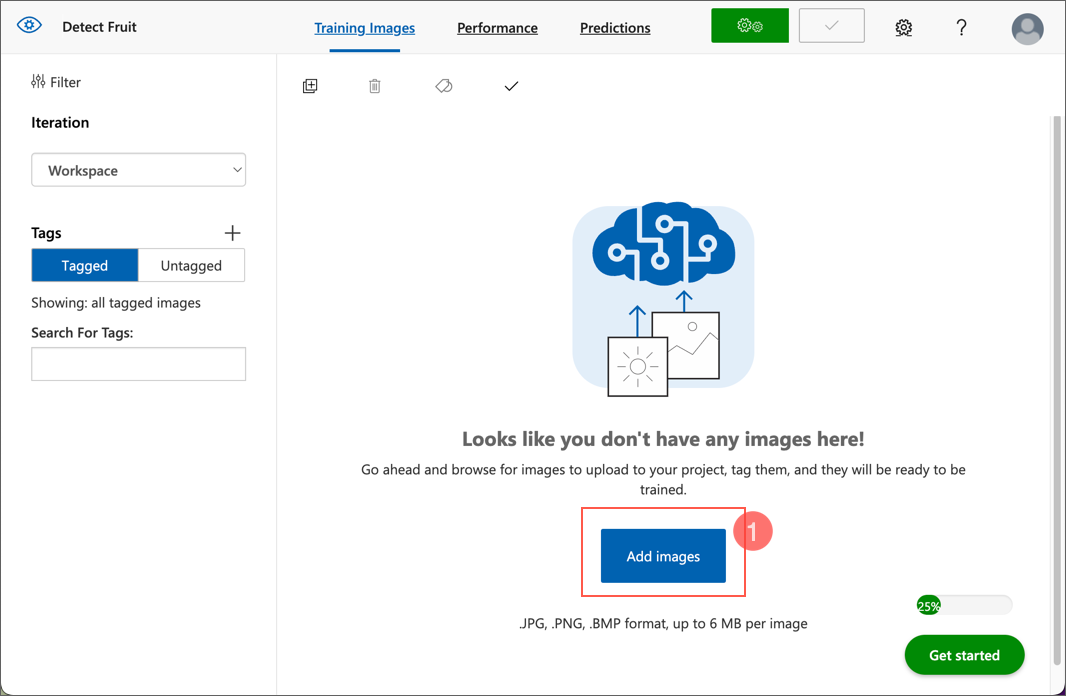This screenshot has width=1066, height=696.
Task: Click the Get started button
Action: [964, 655]
